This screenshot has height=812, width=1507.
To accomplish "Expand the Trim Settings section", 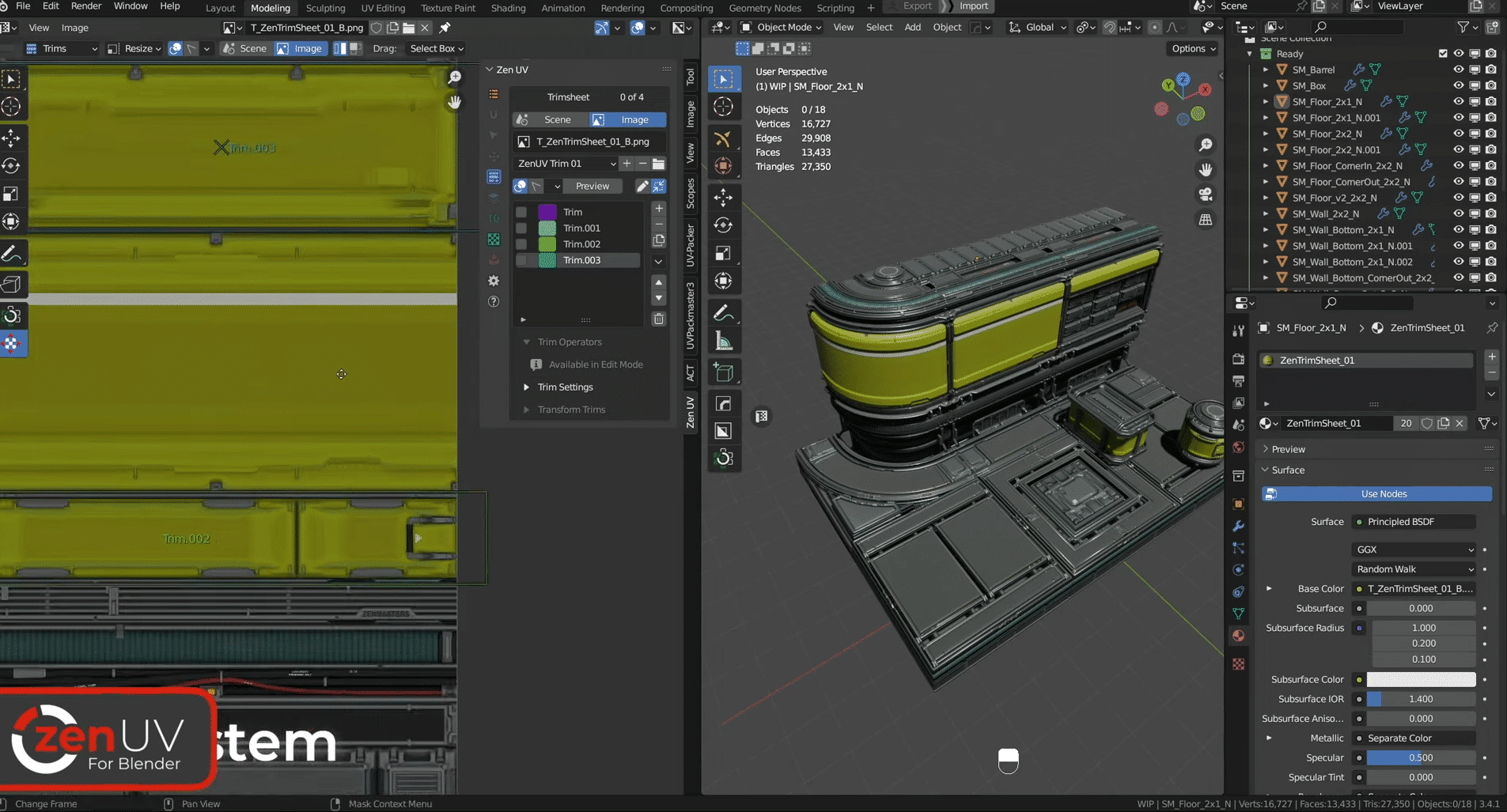I will tap(565, 387).
